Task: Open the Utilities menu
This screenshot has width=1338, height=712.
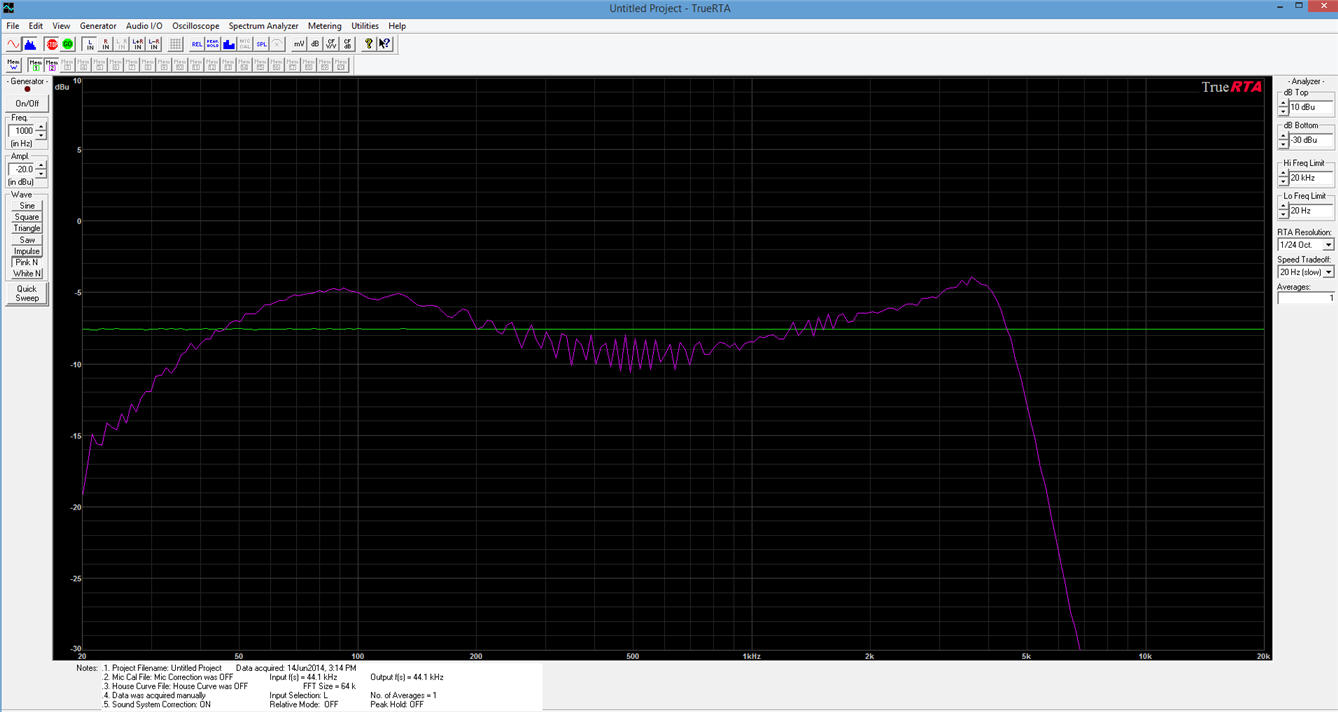Action: click(365, 26)
